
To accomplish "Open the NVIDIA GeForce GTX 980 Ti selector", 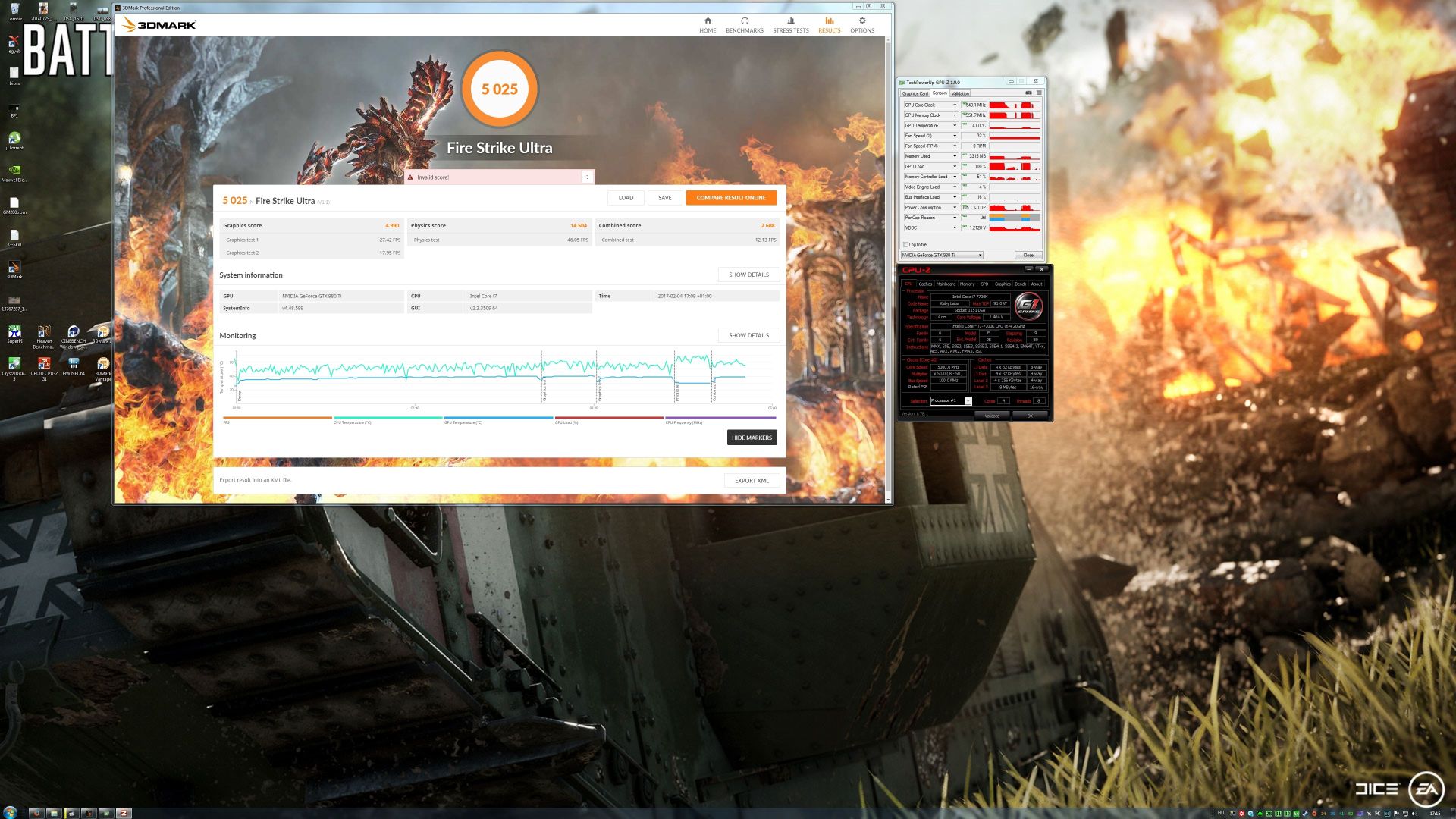I will click(x=942, y=256).
